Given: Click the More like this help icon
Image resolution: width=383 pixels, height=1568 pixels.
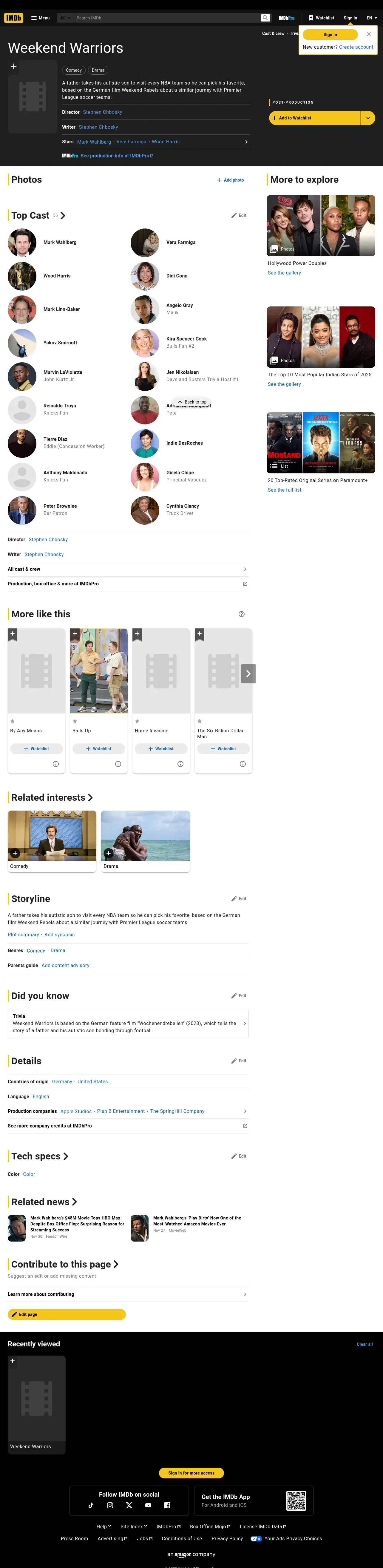Looking at the screenshot, I should pos(241,614).
